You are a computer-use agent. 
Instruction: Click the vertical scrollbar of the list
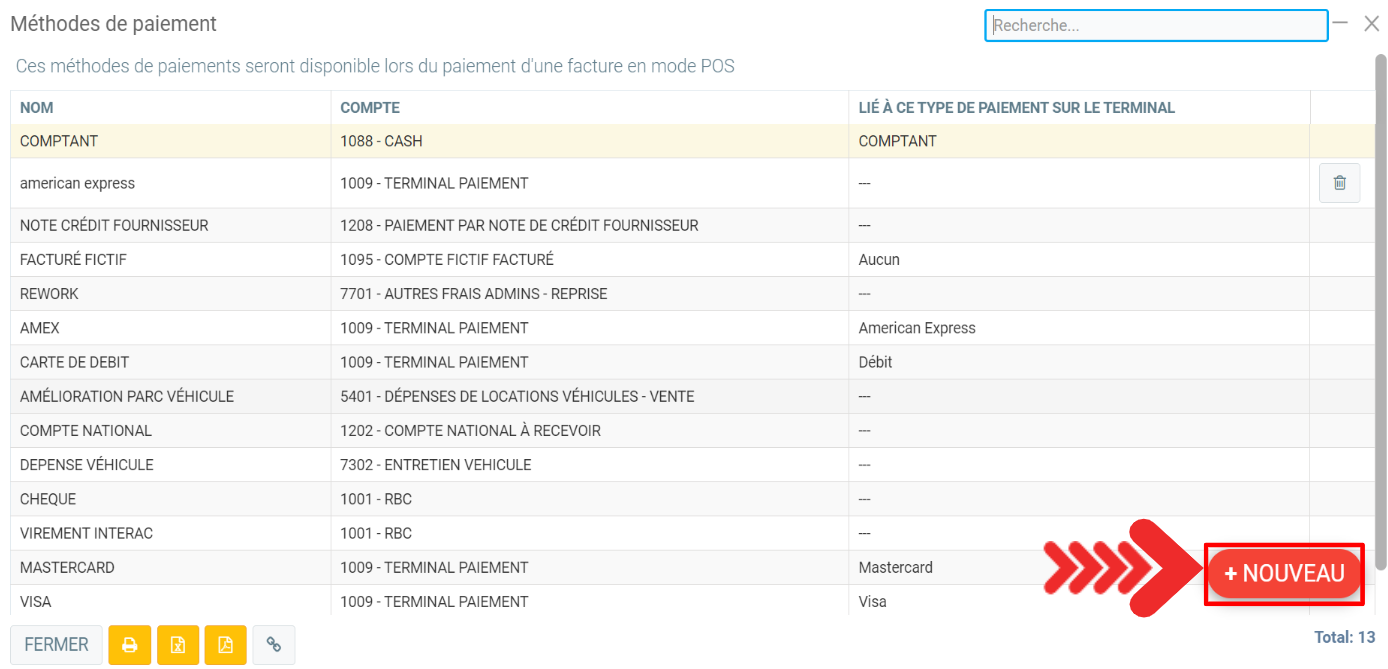tap(1381, 300)
